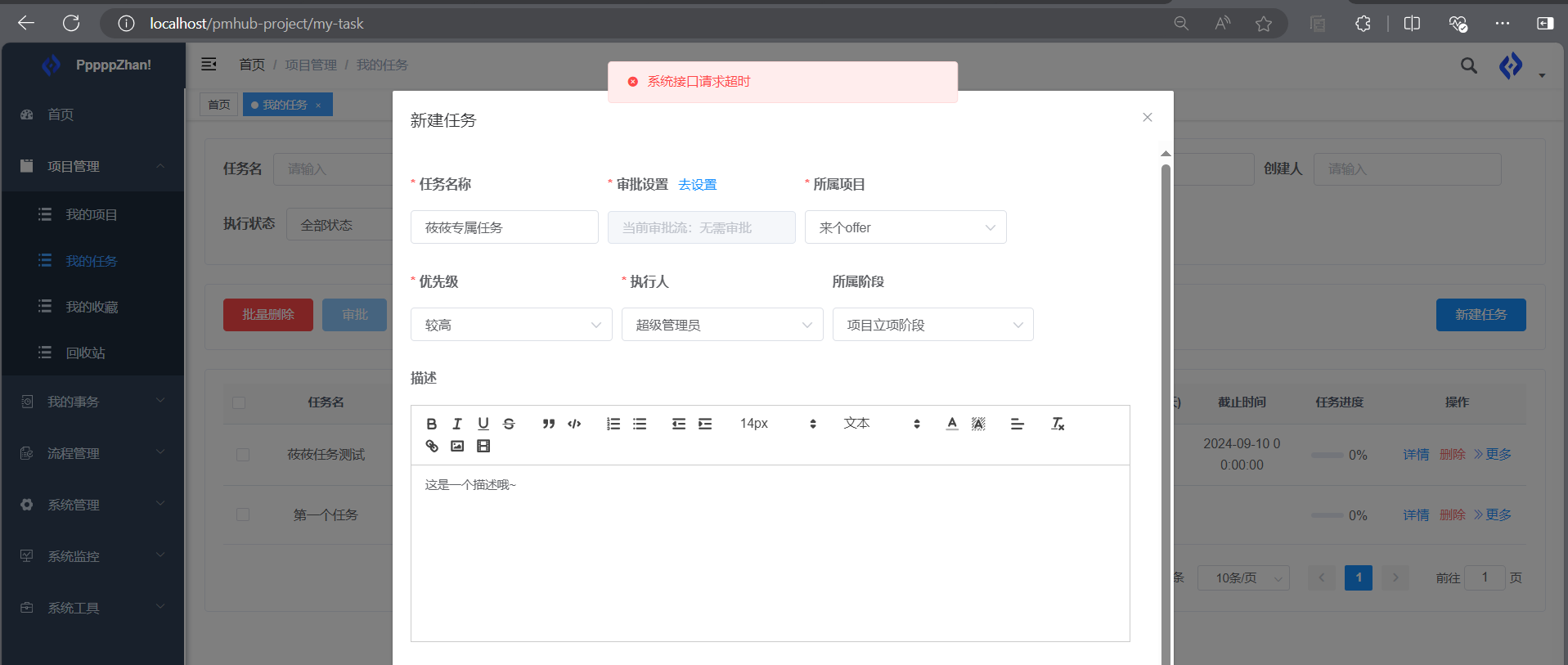Edit the 任务名称 input field

(x=505, y=227)
